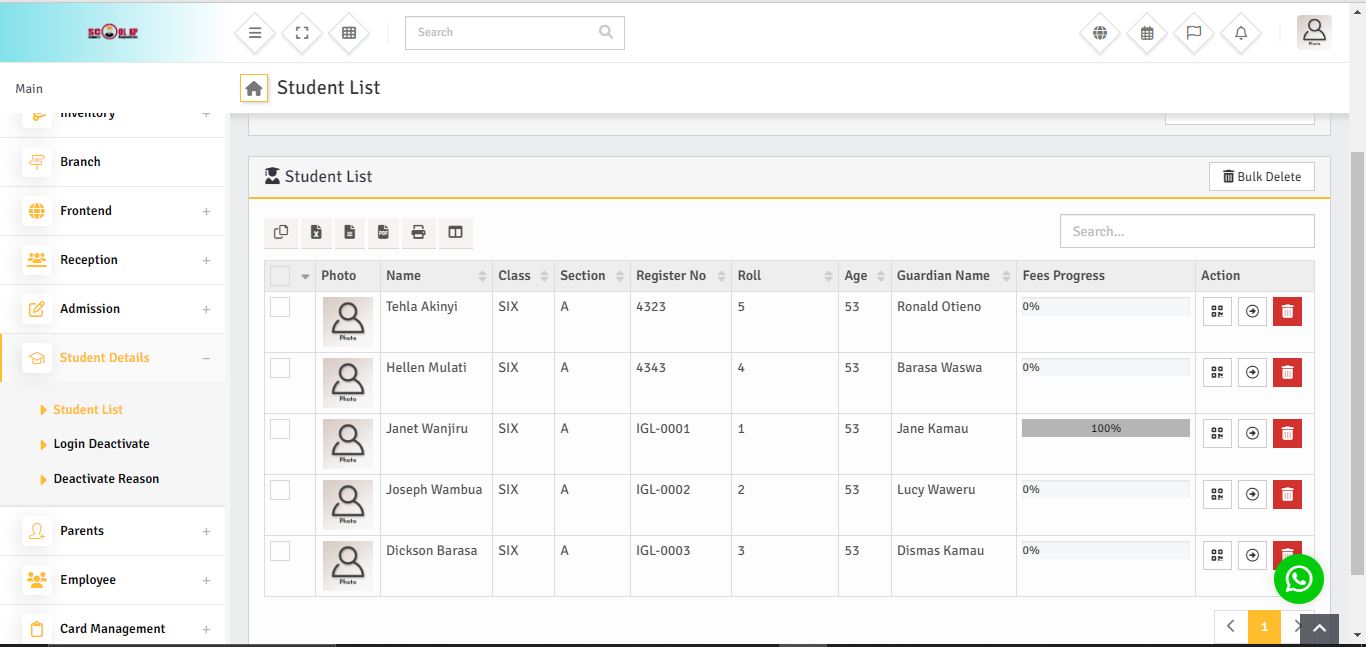Viewport: 1366px width, 647px height.
Task: Toggle the select-all checkbox in table header
Action: coord(280,276)
